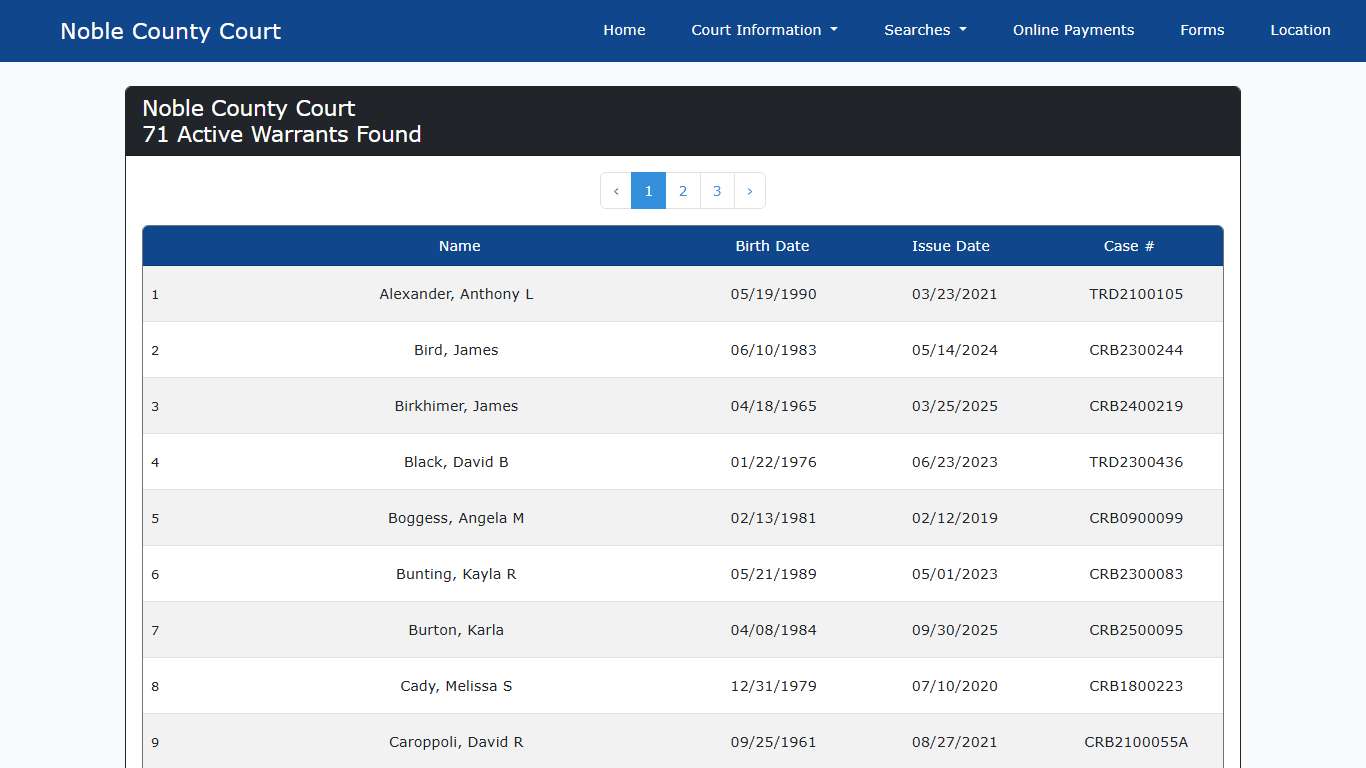
Task: Click the next page arrow in pagination
Action: tap(749, 191)
